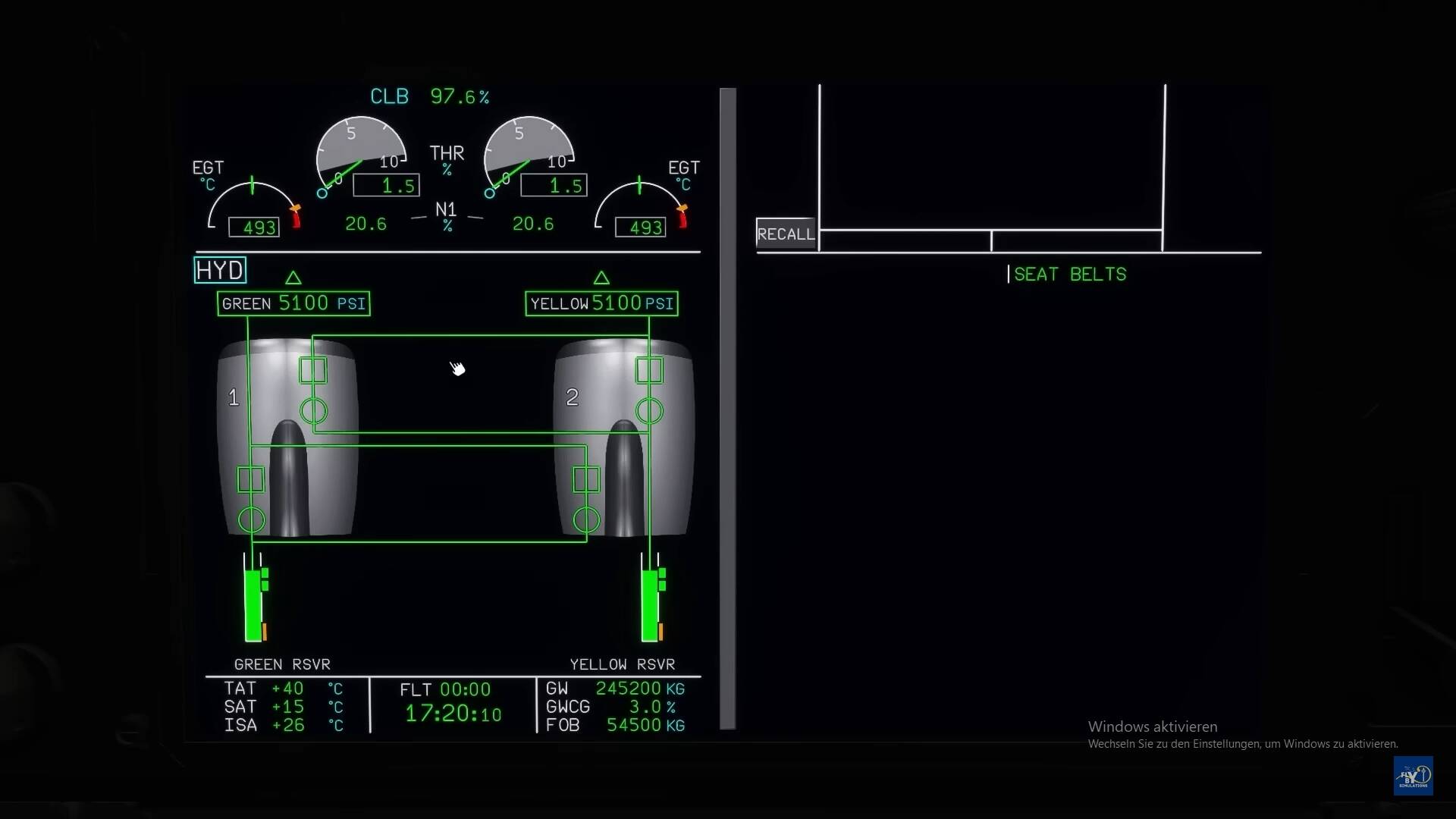Click the SEAT BELTS memo text
1456x819 pixels.
[1069, 275]
